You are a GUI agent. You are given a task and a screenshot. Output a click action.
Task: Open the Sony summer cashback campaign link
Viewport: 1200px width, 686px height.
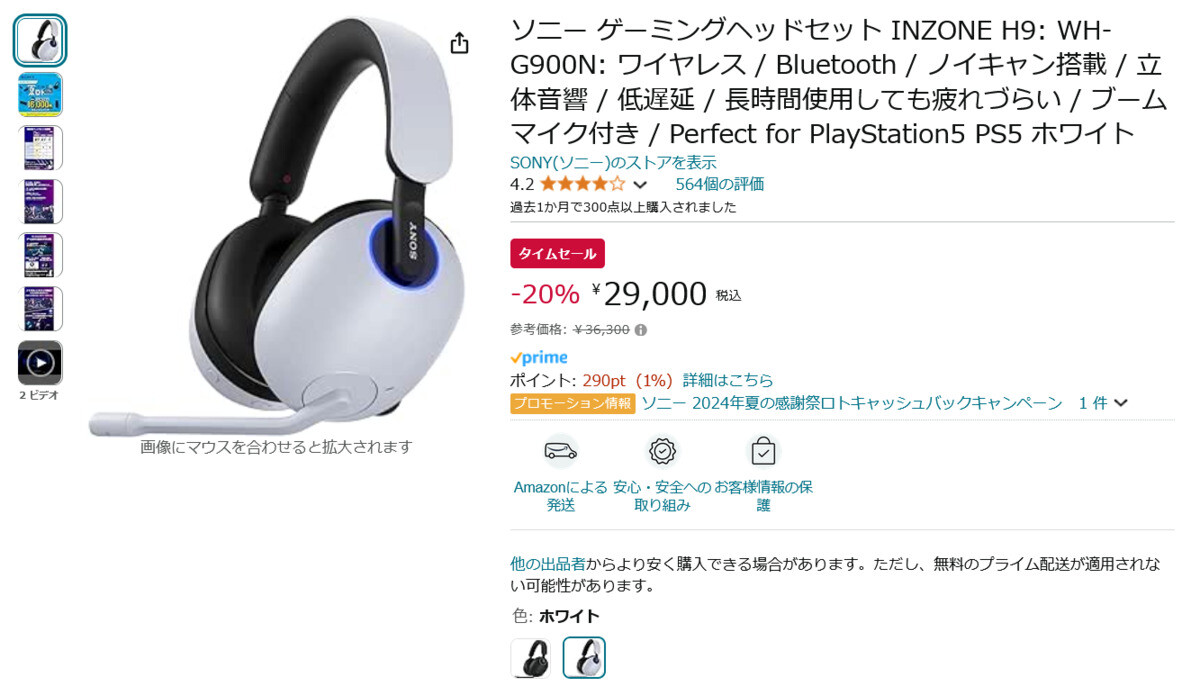pyautogui.click(x=852, y=403)
